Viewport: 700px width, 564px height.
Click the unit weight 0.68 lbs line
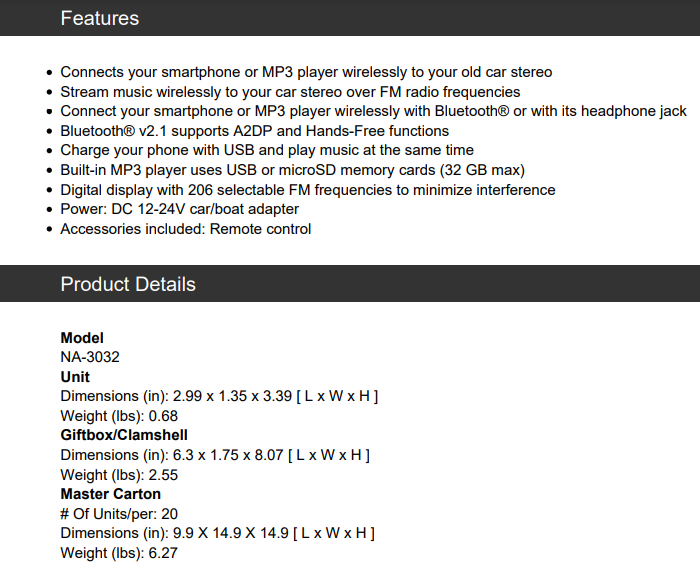point(119,416)
